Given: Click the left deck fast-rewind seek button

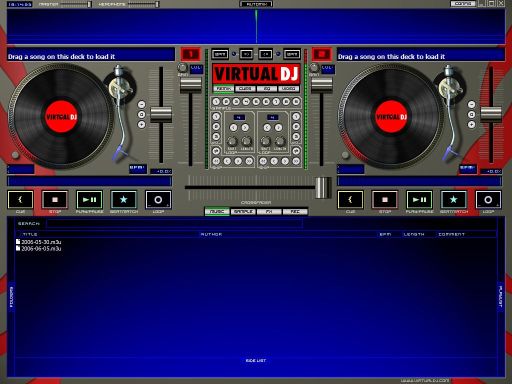Looking at the screenshot, I should coord(216,161).
